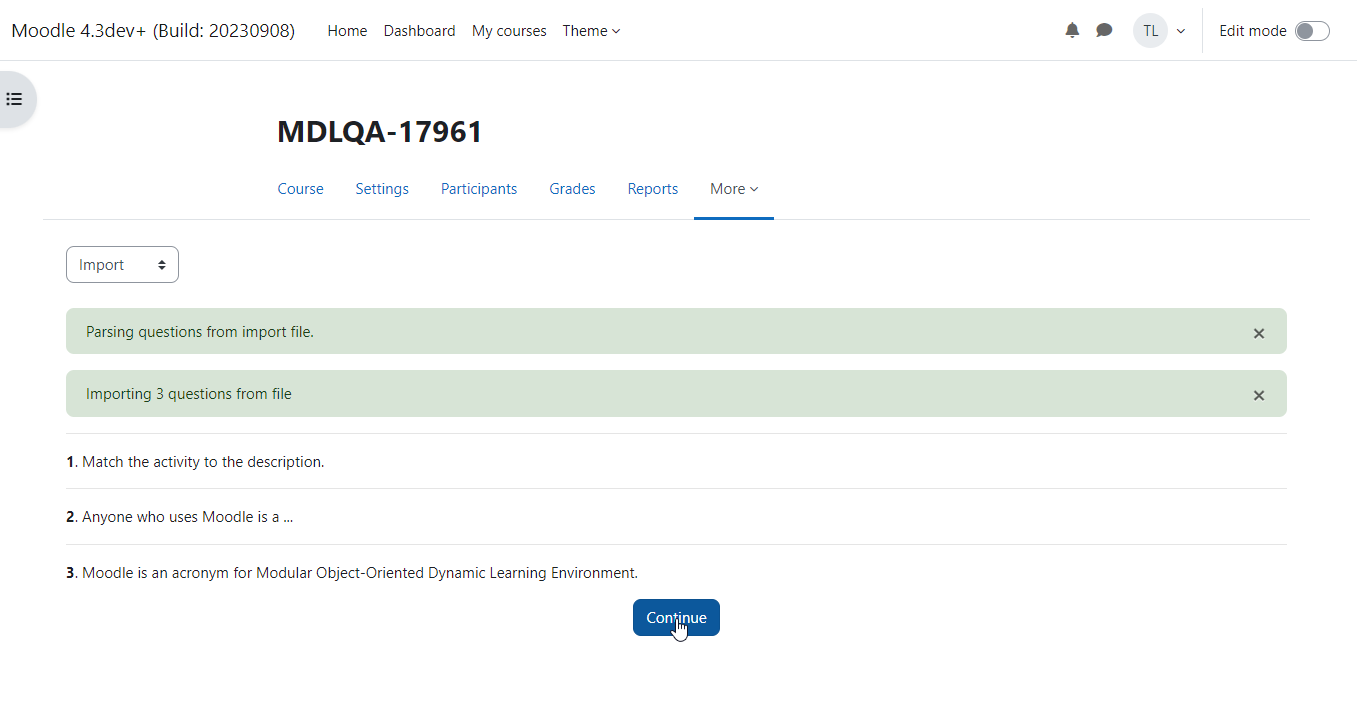1357x713 pixels.
Task: Dismiss the 'Parsing questions from import file' notice
Action: (1259, 333)
